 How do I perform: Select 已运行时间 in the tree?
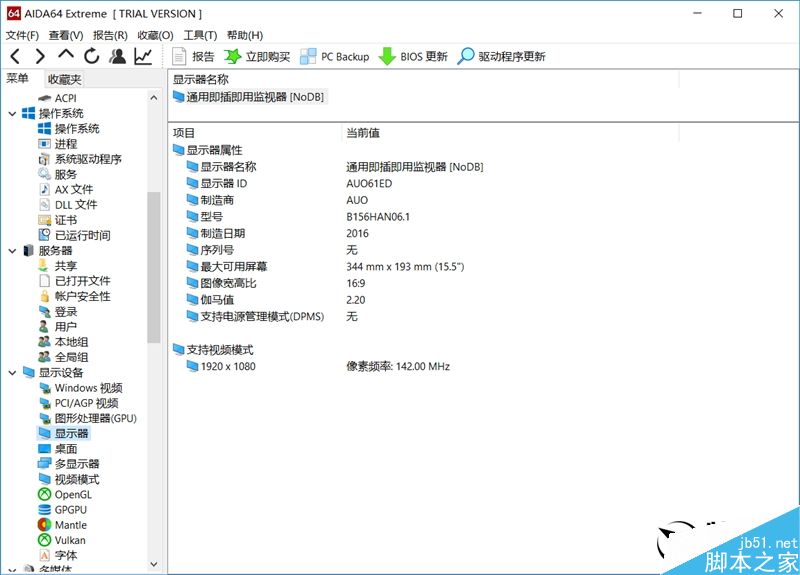74,236
